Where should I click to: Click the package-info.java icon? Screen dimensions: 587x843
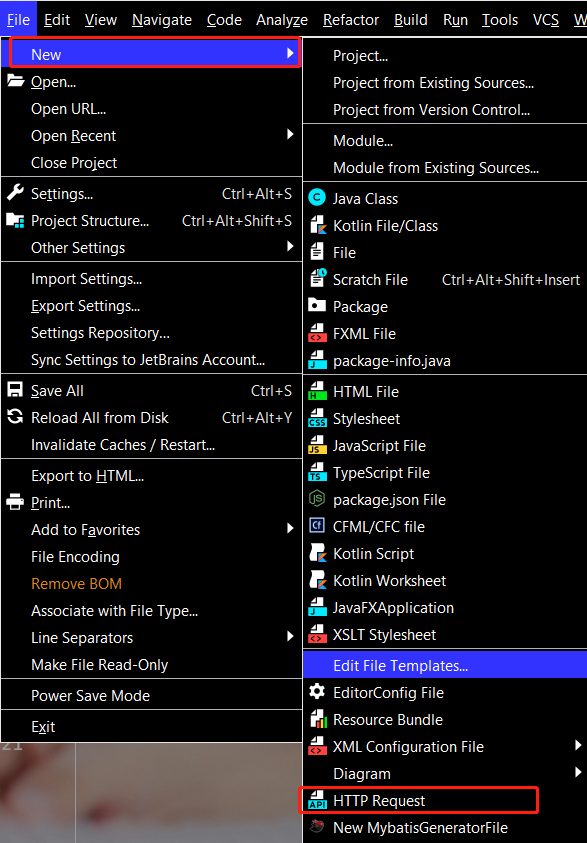tap(317, 360)
